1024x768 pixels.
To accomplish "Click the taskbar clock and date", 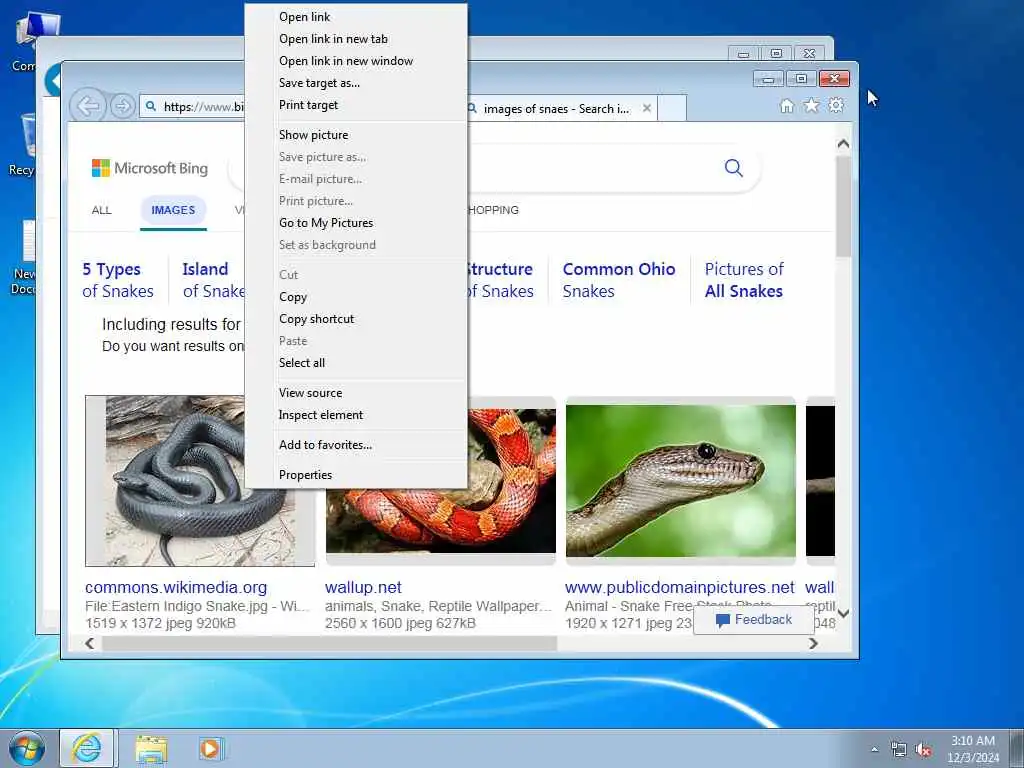I will coord(973,749).
